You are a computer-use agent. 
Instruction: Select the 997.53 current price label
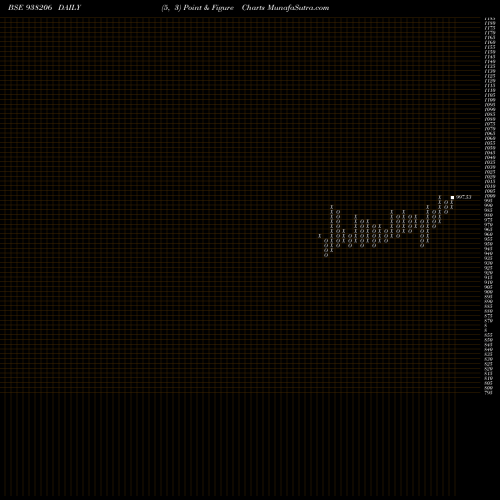point(464,197)
